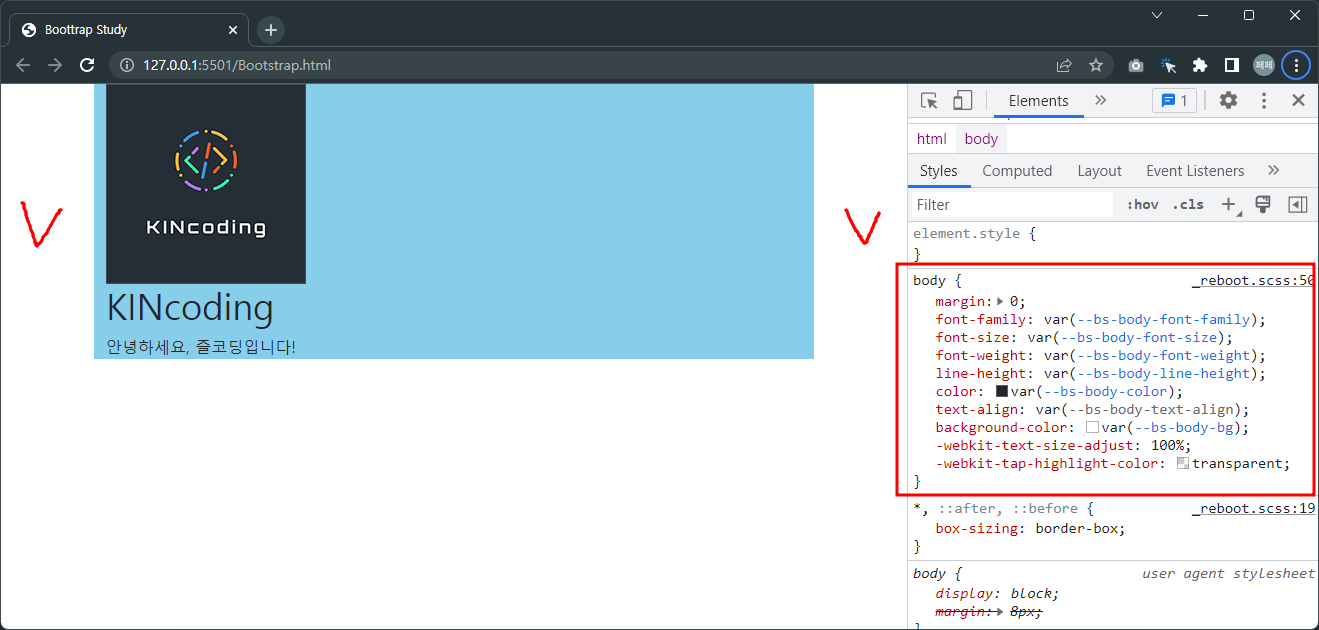Image resolution: width=1319 pixels, height=630 pixels.
Task: Toggle .cls element classes panel
Action: [1187, 204]
